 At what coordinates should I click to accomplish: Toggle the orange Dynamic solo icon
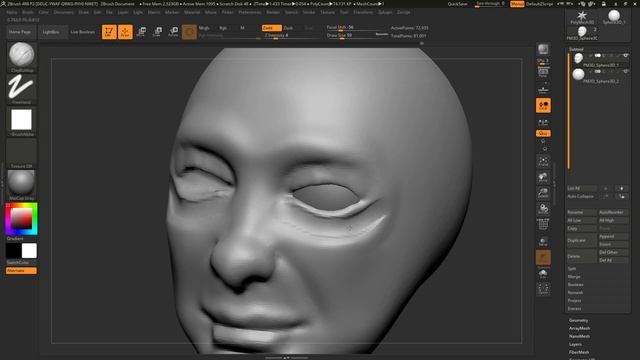tap(543, 258)
